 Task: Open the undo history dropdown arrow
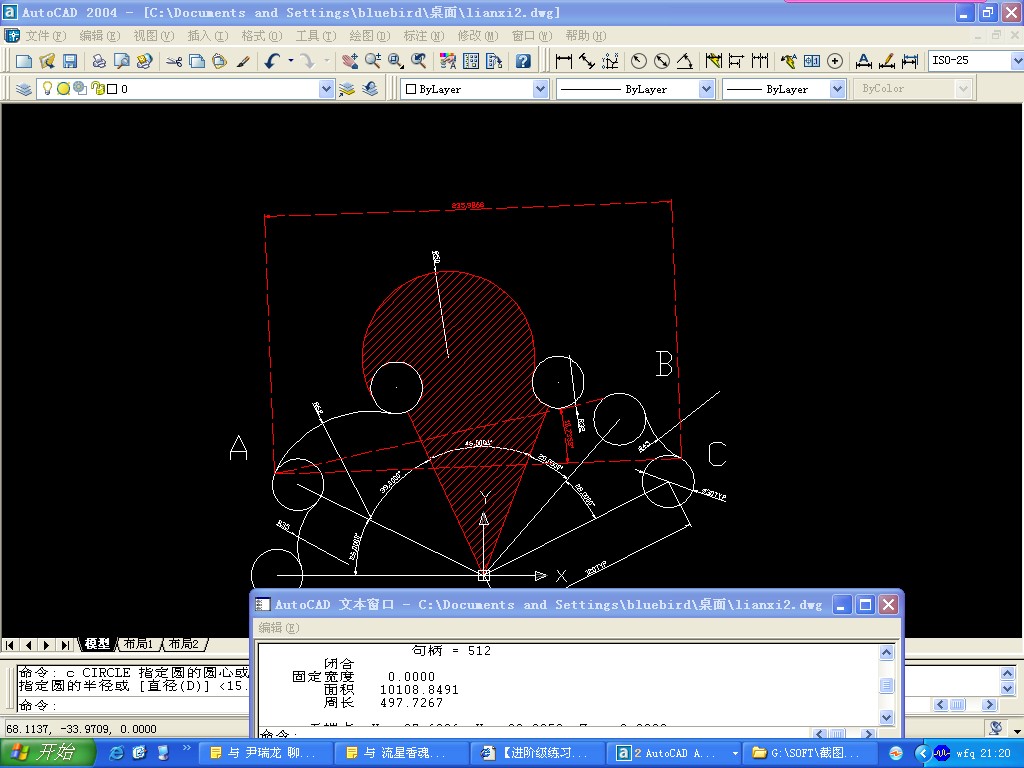click(x=291, y=61)
